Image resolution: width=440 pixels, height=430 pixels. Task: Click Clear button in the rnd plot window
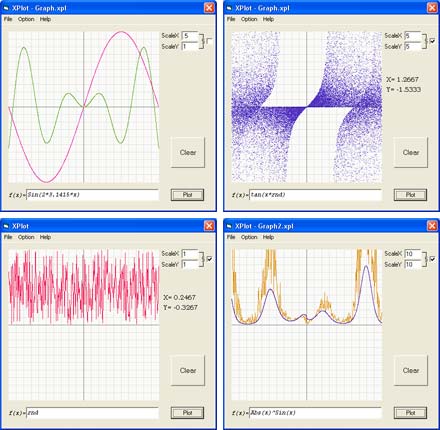click(188, 370)
